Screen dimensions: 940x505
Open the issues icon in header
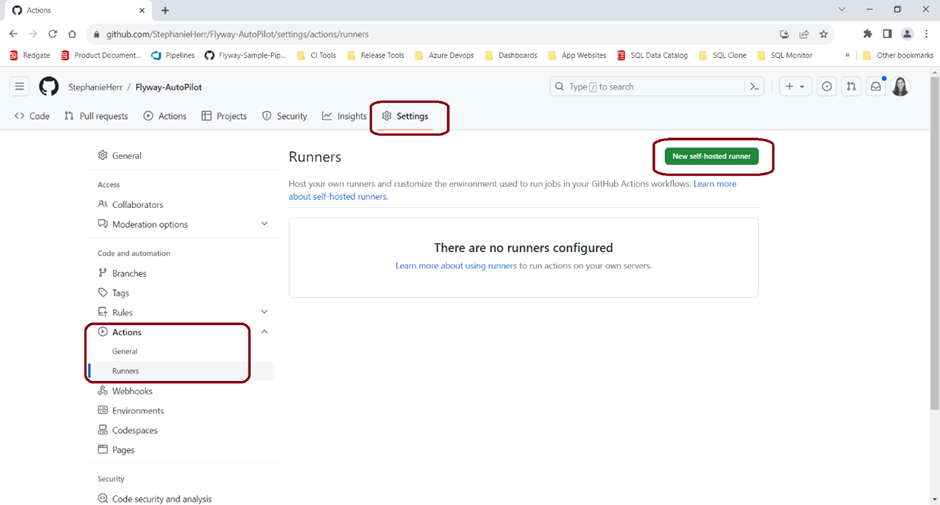click(x=827, y=87)
